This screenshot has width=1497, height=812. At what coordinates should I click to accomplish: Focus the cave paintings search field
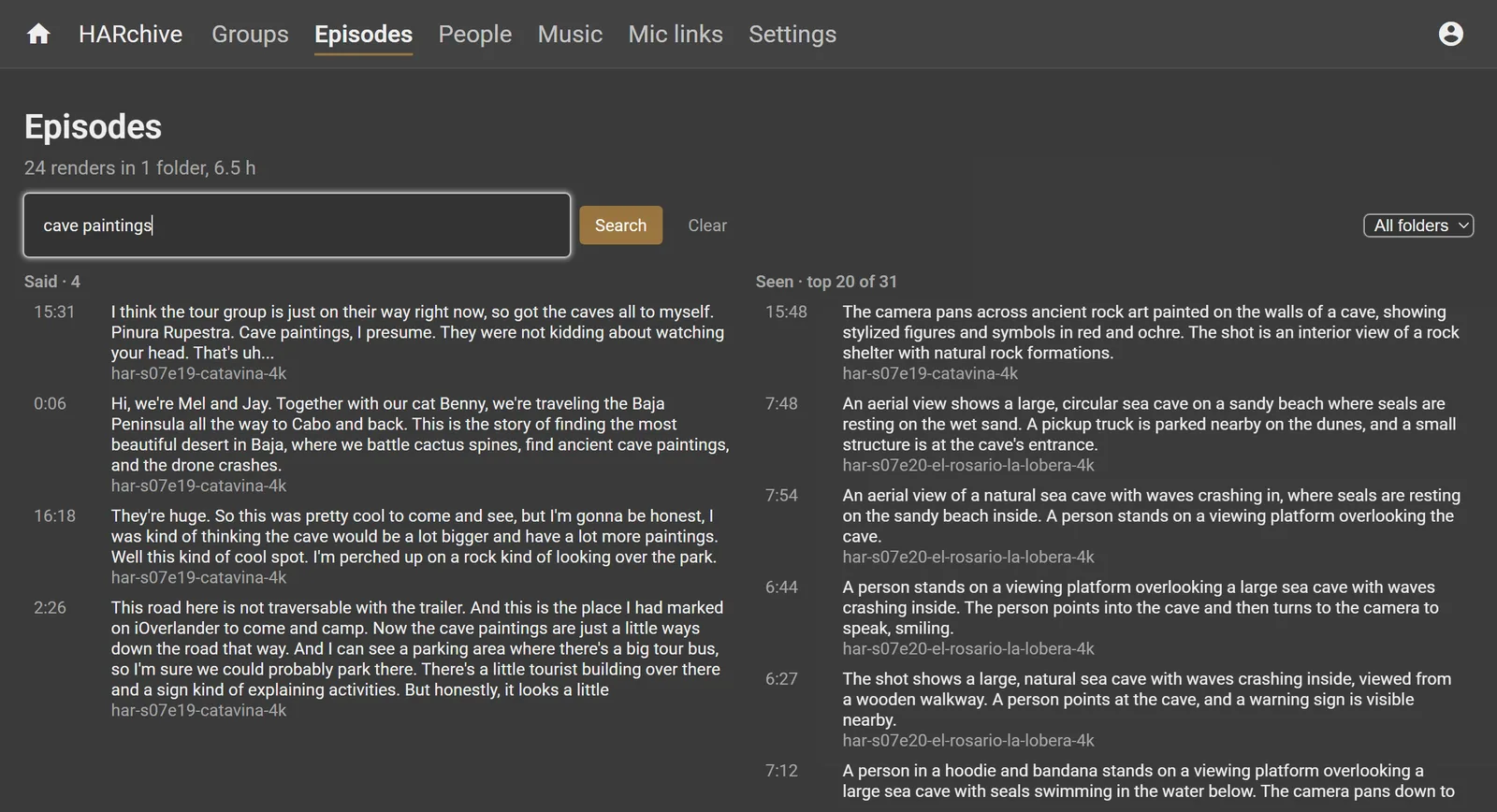point(297,225)
